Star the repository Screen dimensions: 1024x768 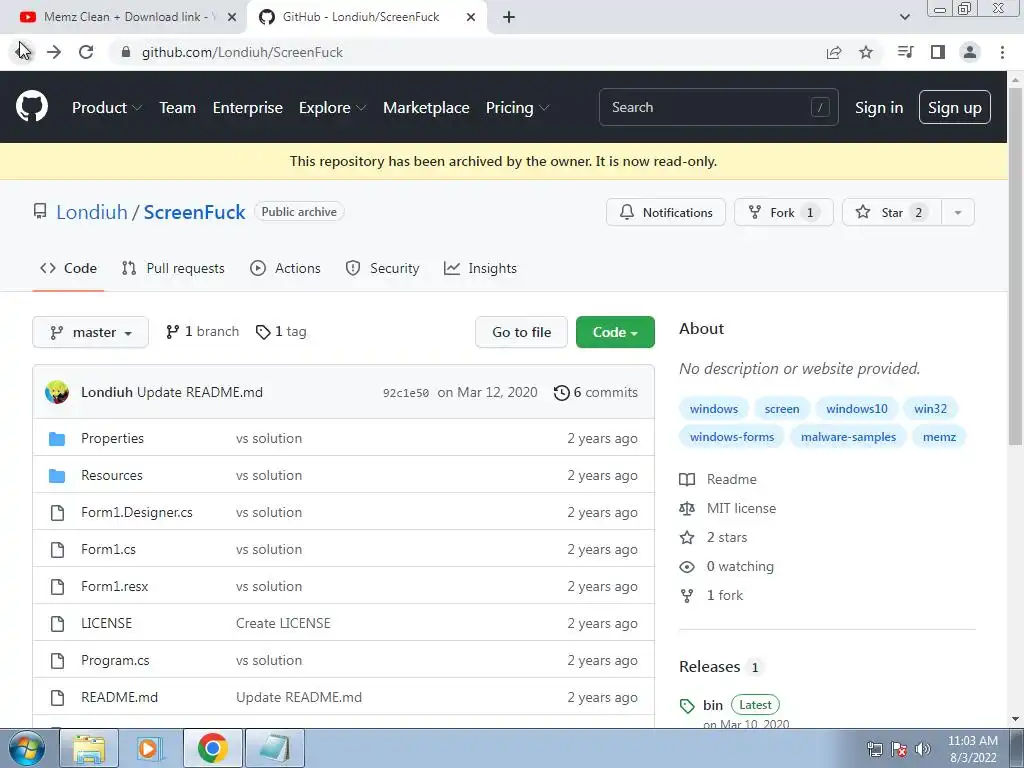click(892, 212)
